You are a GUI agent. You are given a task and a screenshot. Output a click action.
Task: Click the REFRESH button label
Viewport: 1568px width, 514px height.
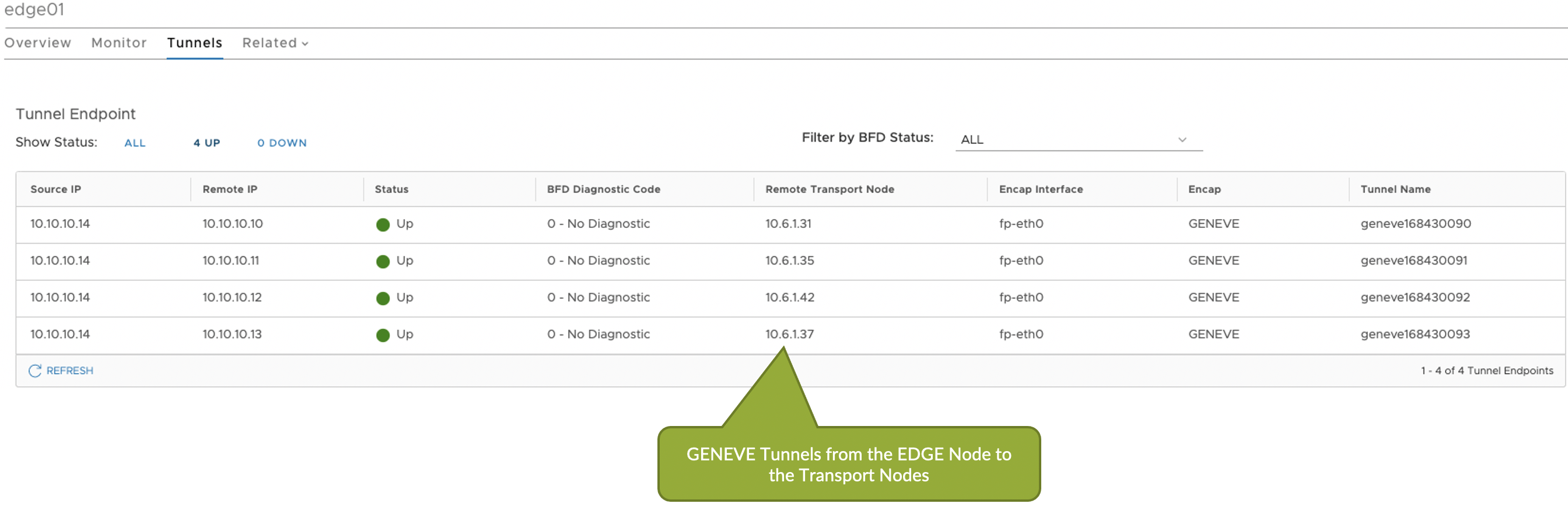69,371
